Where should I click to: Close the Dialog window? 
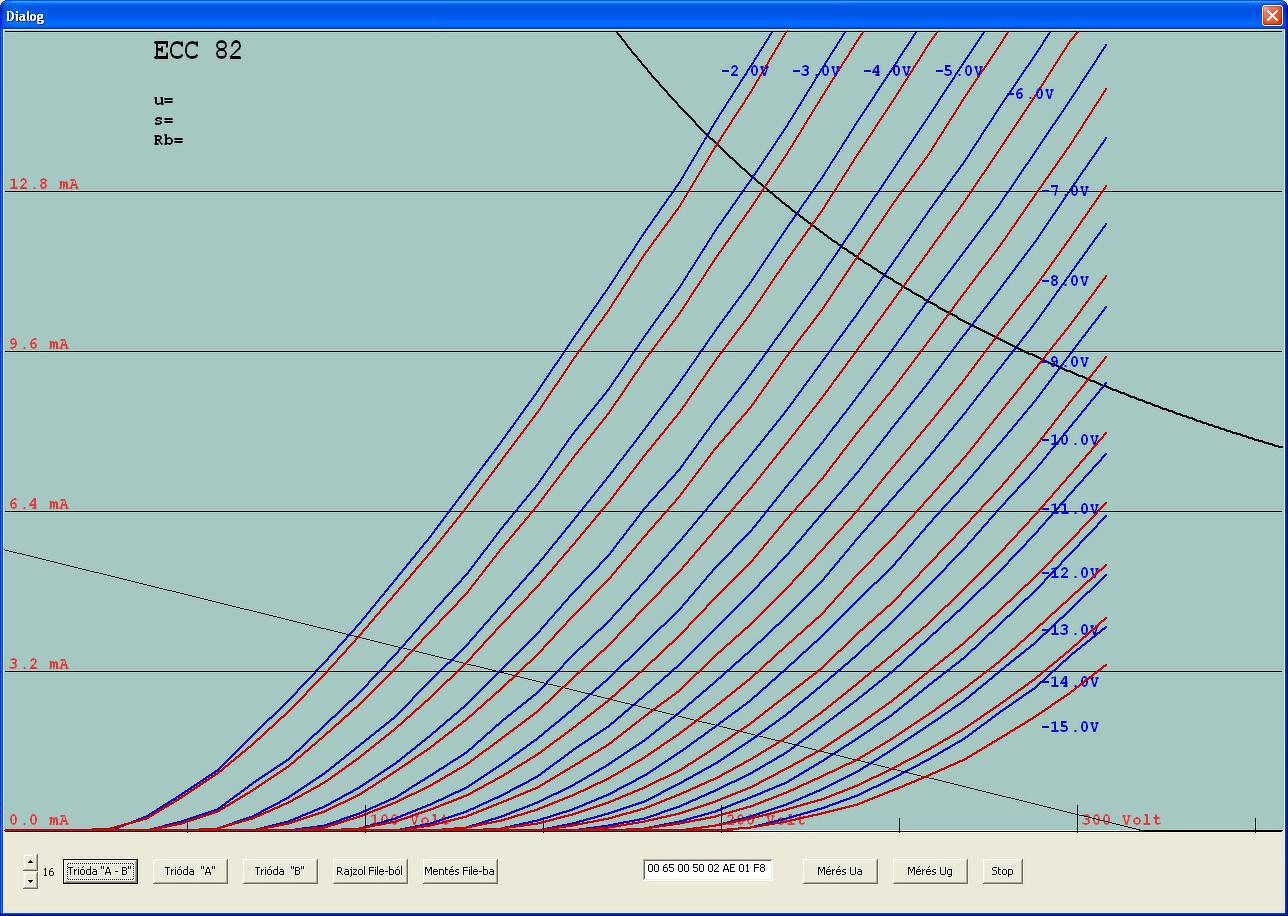pyautogui.click(x=1271, y=15)
